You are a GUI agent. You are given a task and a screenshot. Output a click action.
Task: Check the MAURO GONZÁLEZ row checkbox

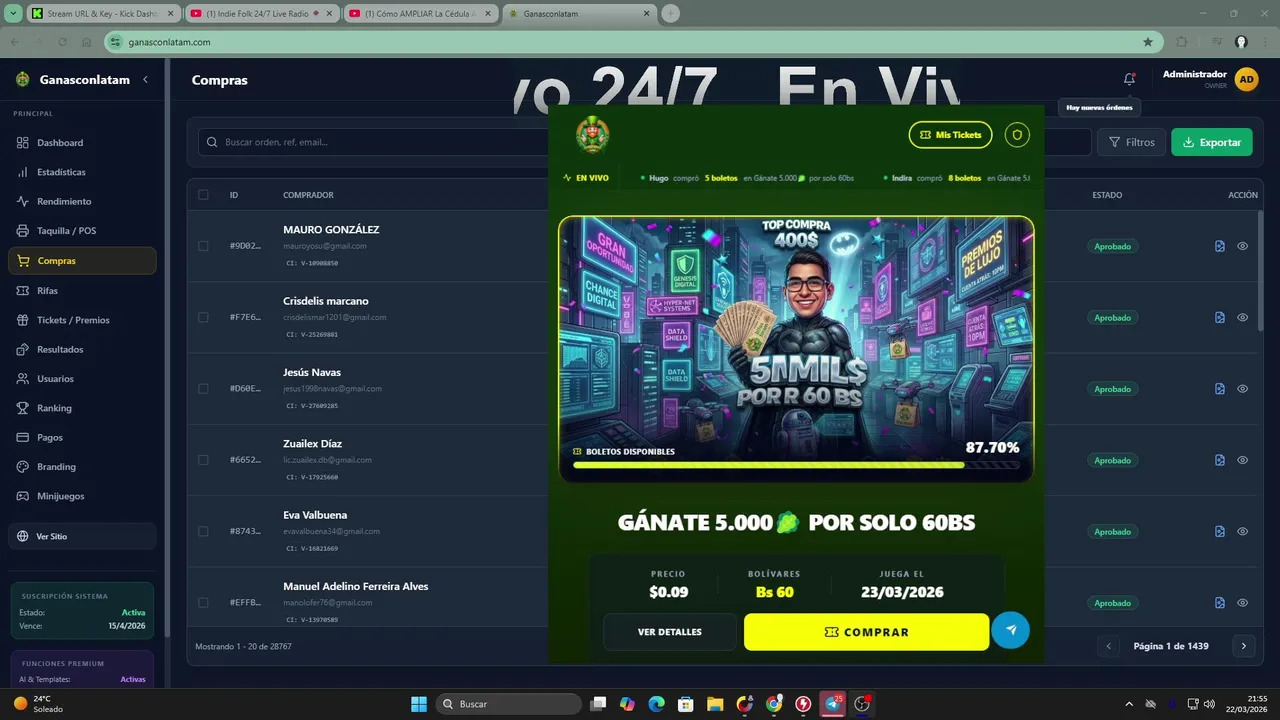[203, 246]
